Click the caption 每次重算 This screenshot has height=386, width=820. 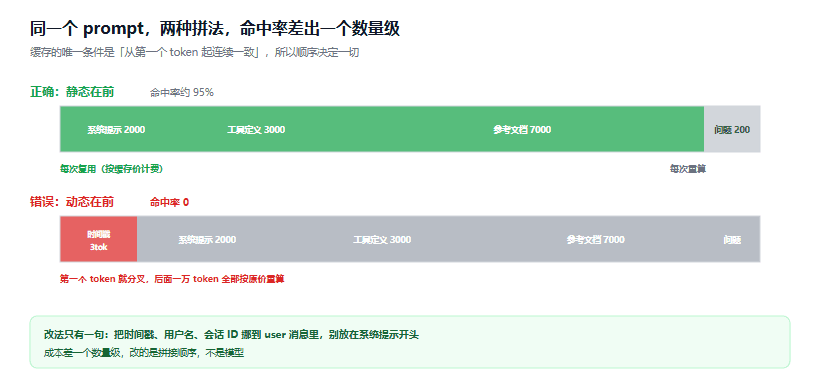688,169
